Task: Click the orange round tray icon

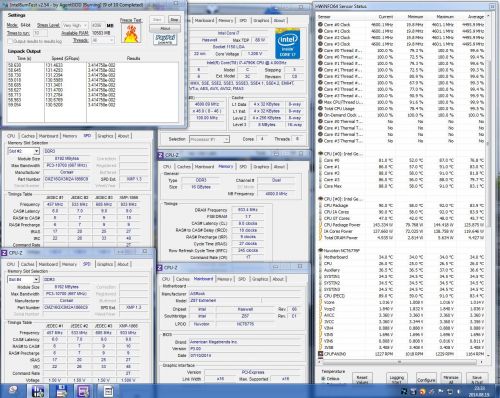Action: coord(422,392)
